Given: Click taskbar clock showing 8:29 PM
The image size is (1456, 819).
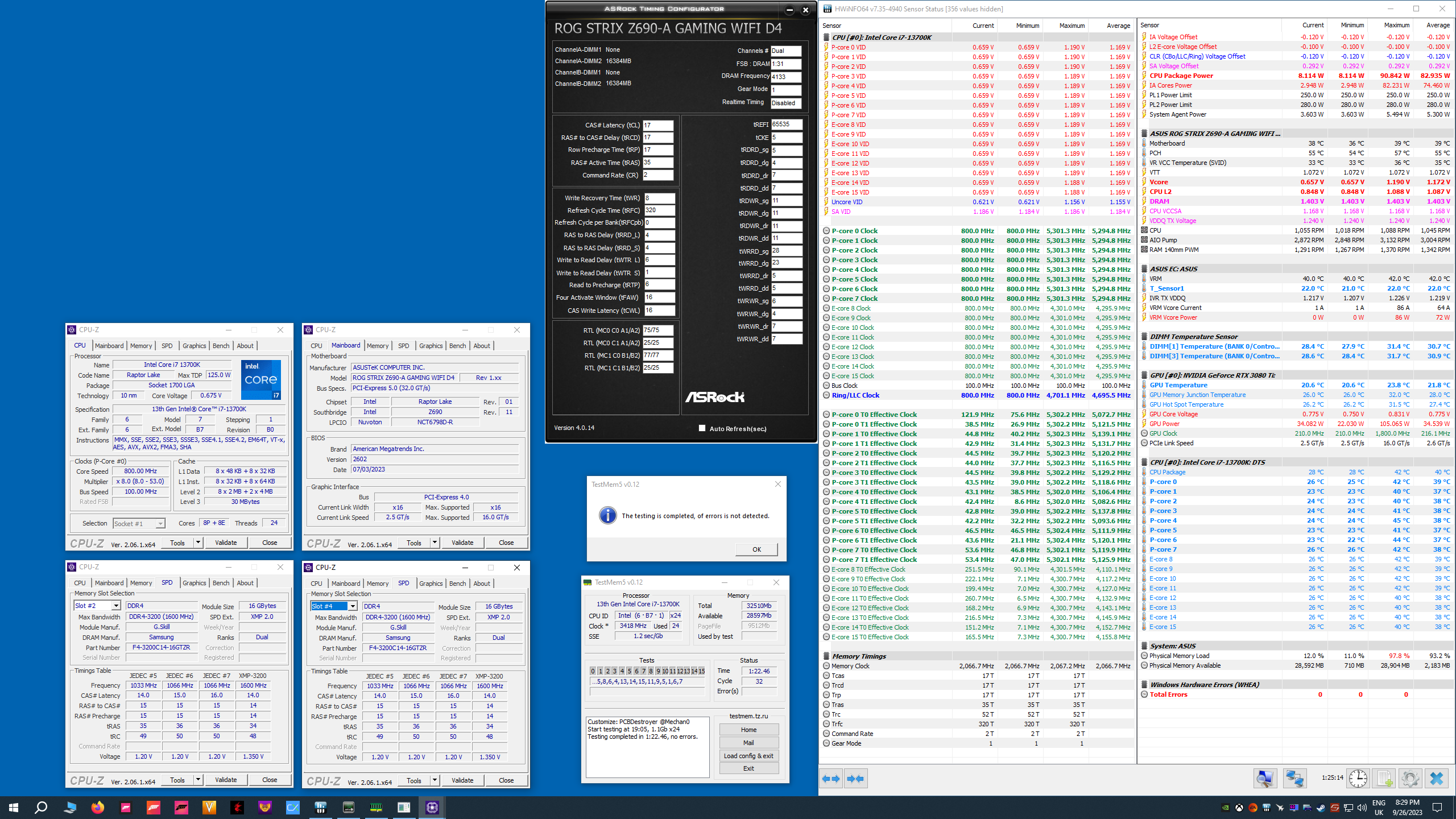Looking at the screenshot, I should pos(1407,808).
